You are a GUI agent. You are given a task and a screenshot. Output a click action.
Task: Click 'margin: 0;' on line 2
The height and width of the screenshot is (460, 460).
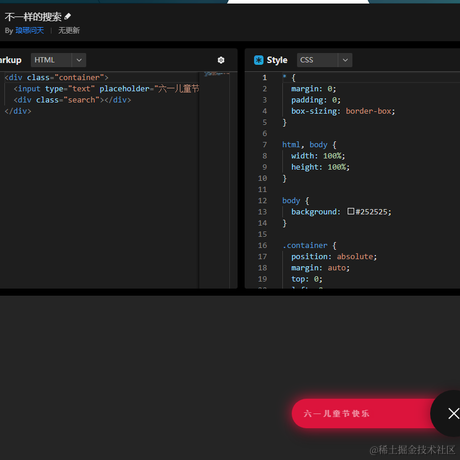click(314, 89)
